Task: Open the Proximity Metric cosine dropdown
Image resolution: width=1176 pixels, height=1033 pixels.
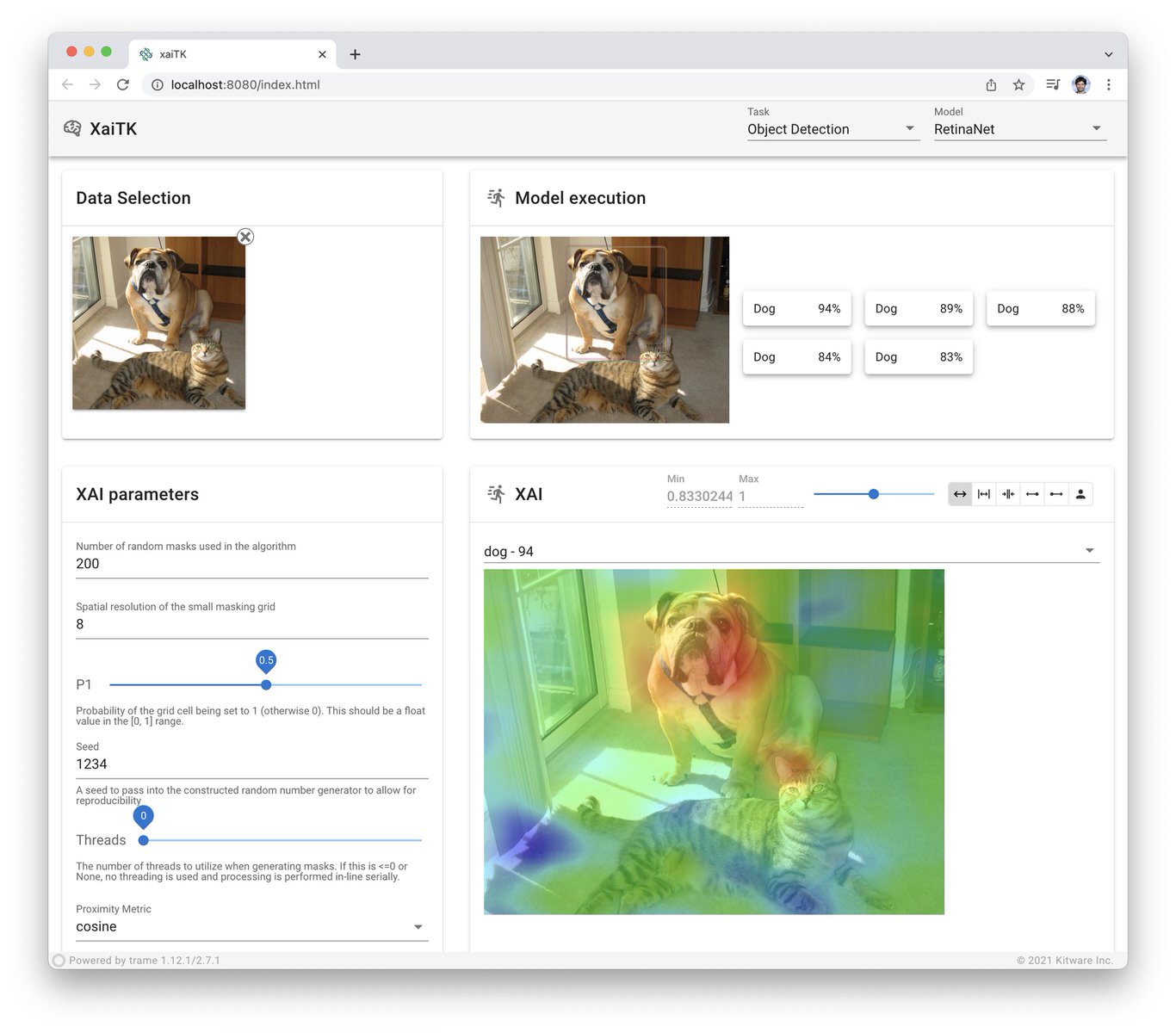Action: click(x=251, y=926)
